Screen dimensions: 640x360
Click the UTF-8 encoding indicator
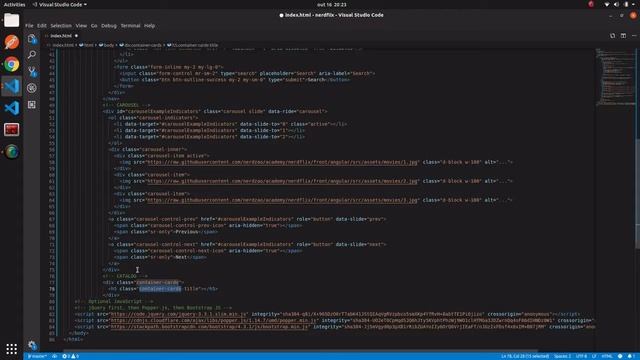coord(581,356)
